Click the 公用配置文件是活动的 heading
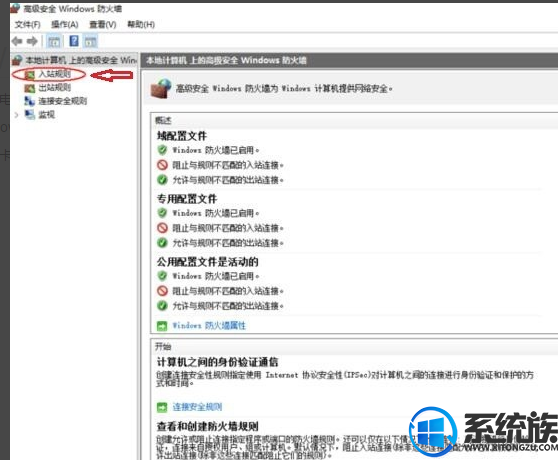558x460 pixels. pyautogui.click(x=207, y=262)
